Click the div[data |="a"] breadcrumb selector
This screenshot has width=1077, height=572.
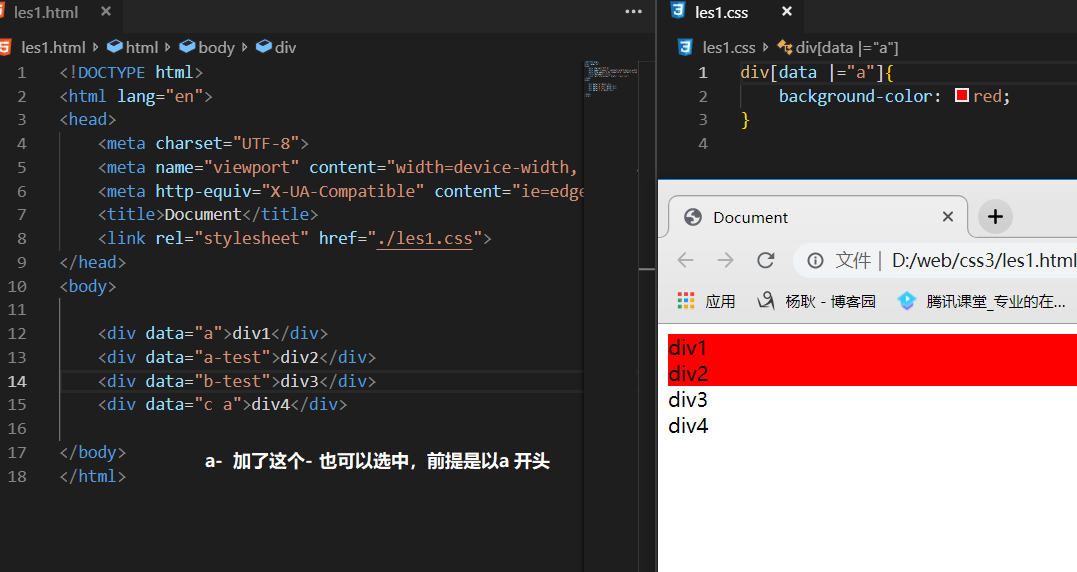838,47
